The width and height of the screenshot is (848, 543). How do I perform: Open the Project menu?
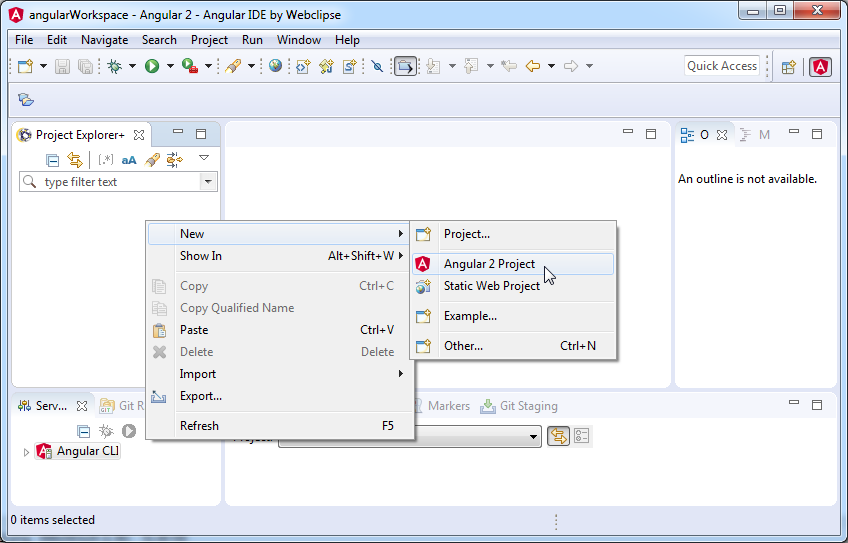pyautogui.click(x=209, y=40)
